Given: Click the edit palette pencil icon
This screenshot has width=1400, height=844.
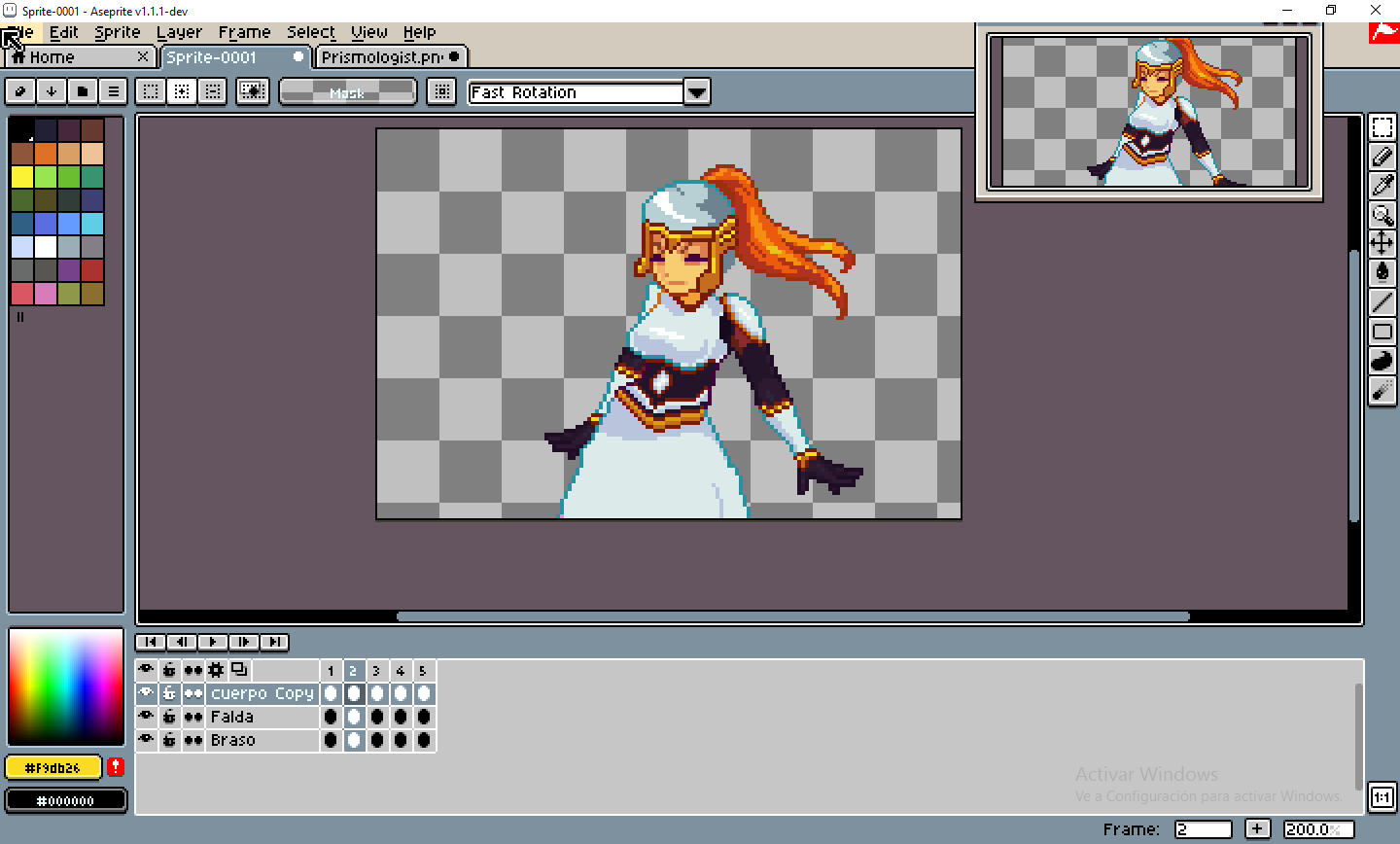Looking at the screenshot, I should (20, 91).
